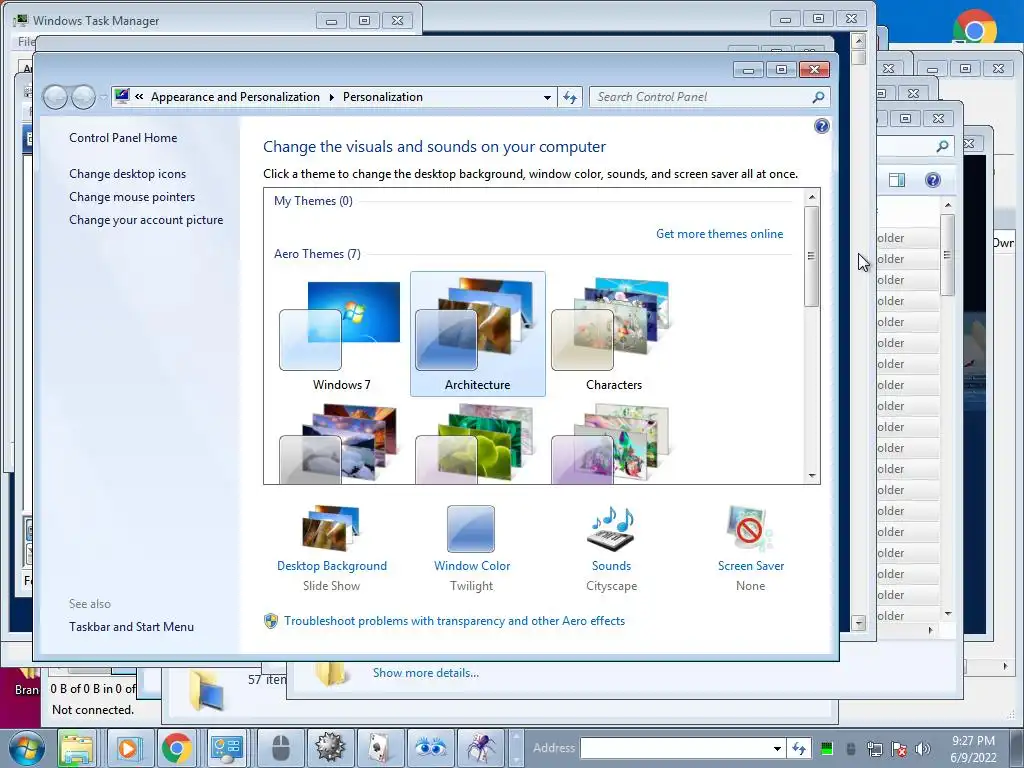Image resolution: width=1024 pixels, height=768 pixels.
Task: Click help icon in background Explorer window
Action: coord(933,180)
